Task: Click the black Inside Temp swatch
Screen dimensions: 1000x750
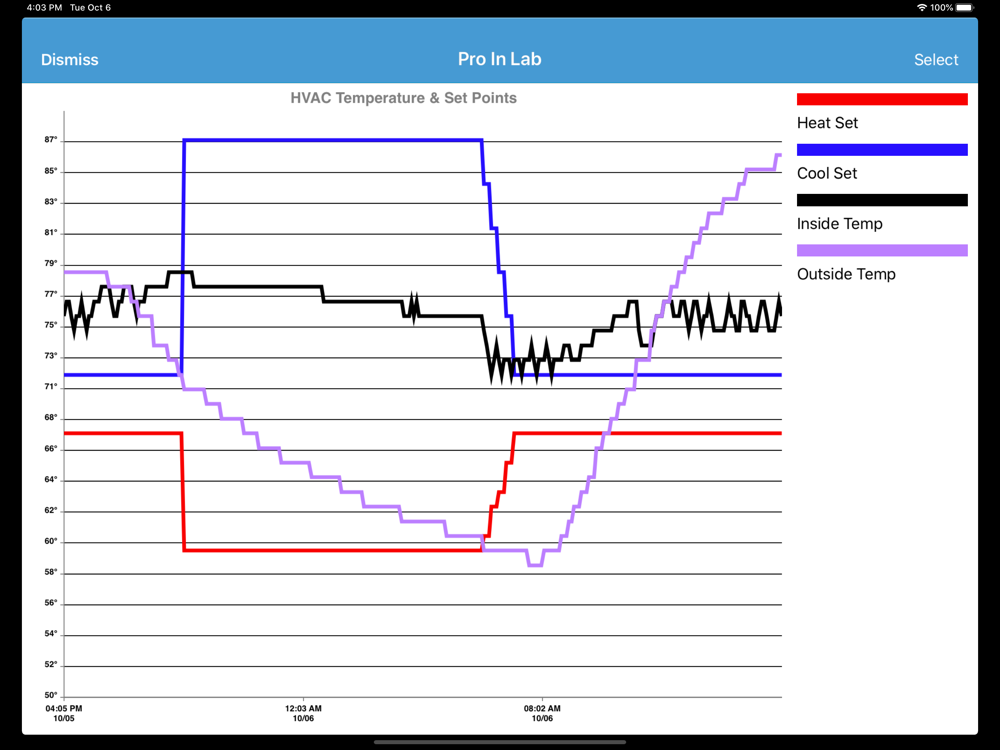Action: tap(882, 200)
